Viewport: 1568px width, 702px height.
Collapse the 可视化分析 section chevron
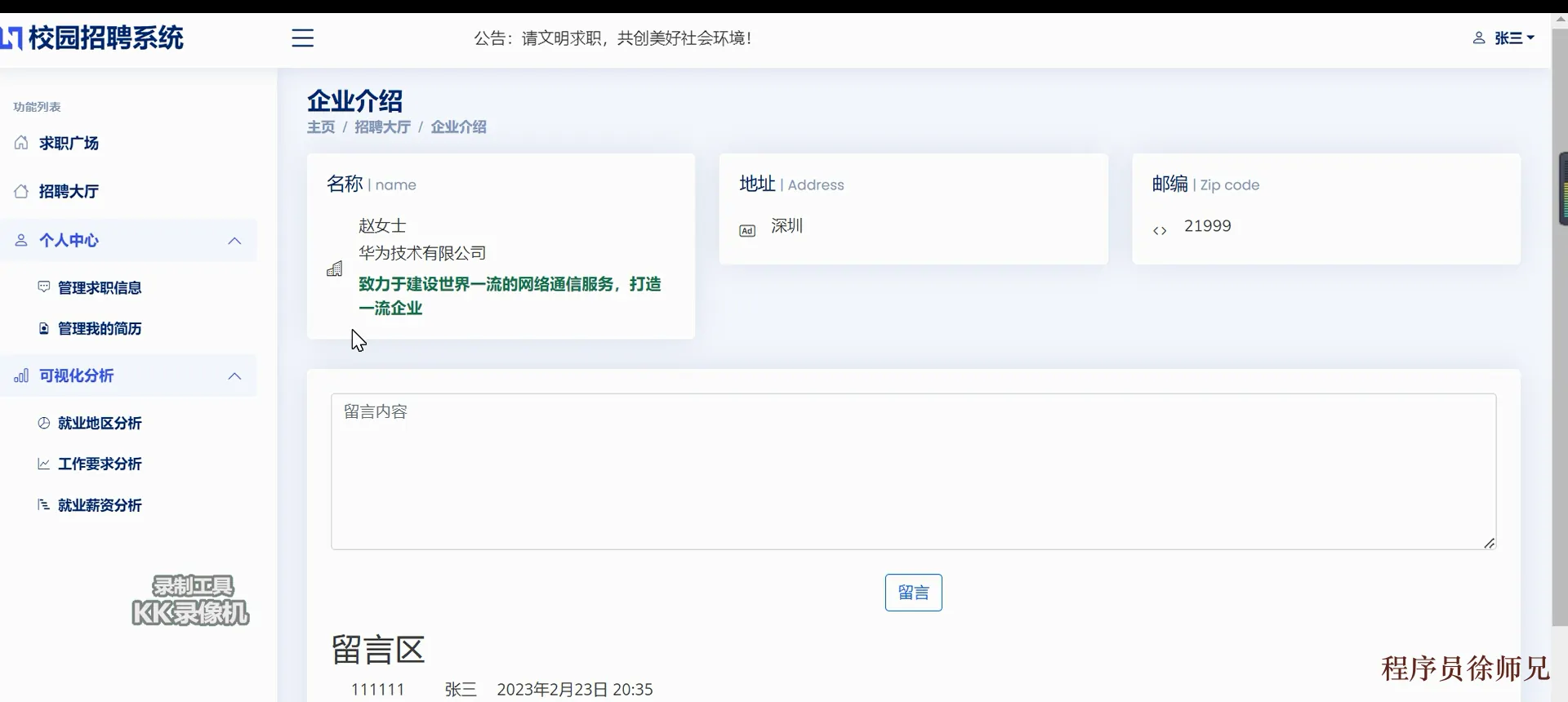tap(234, 376)
